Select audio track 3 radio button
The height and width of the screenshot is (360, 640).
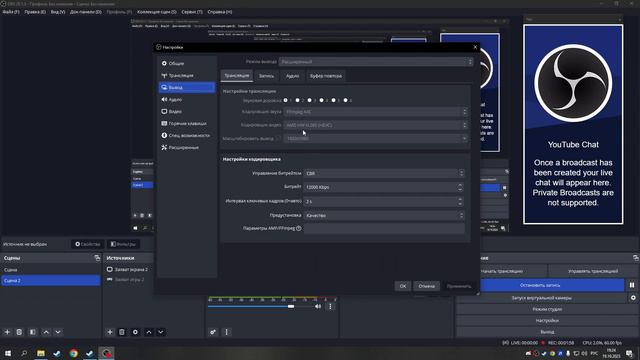pos(309,100)
